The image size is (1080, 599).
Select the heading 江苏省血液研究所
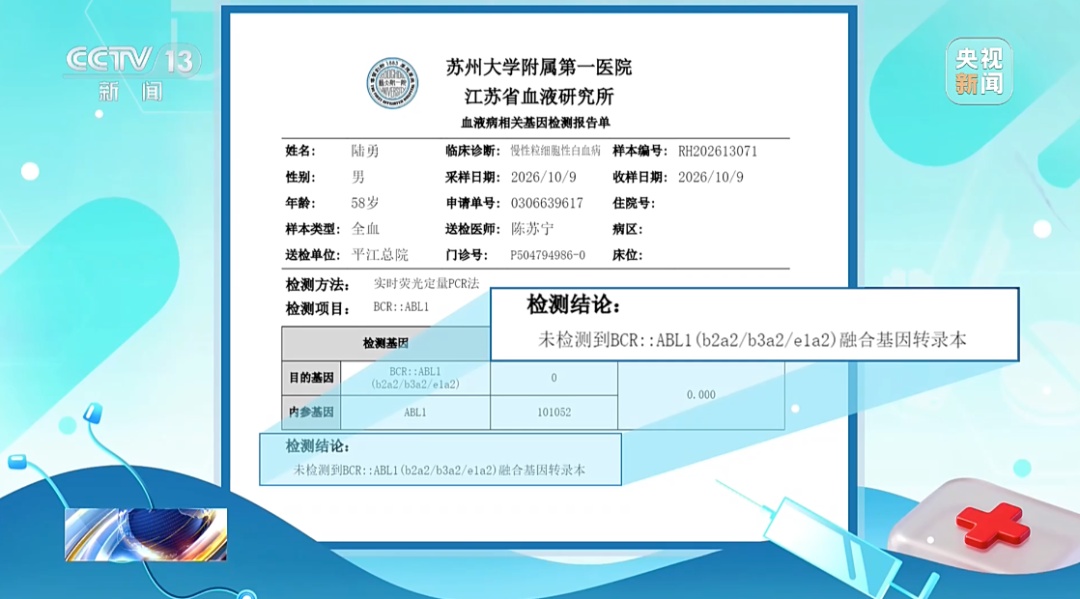click(x=539, y=96)
